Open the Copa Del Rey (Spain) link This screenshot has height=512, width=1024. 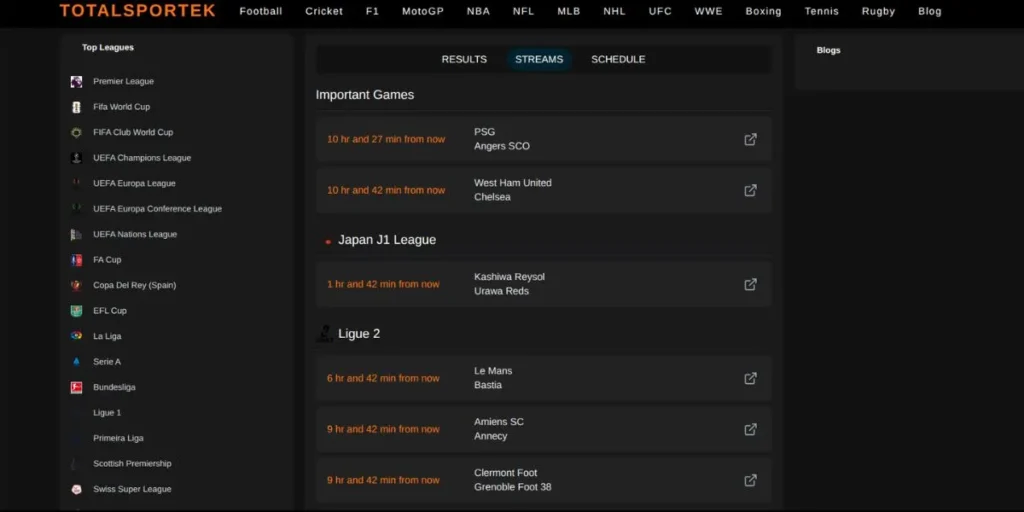tap(135, 285)
